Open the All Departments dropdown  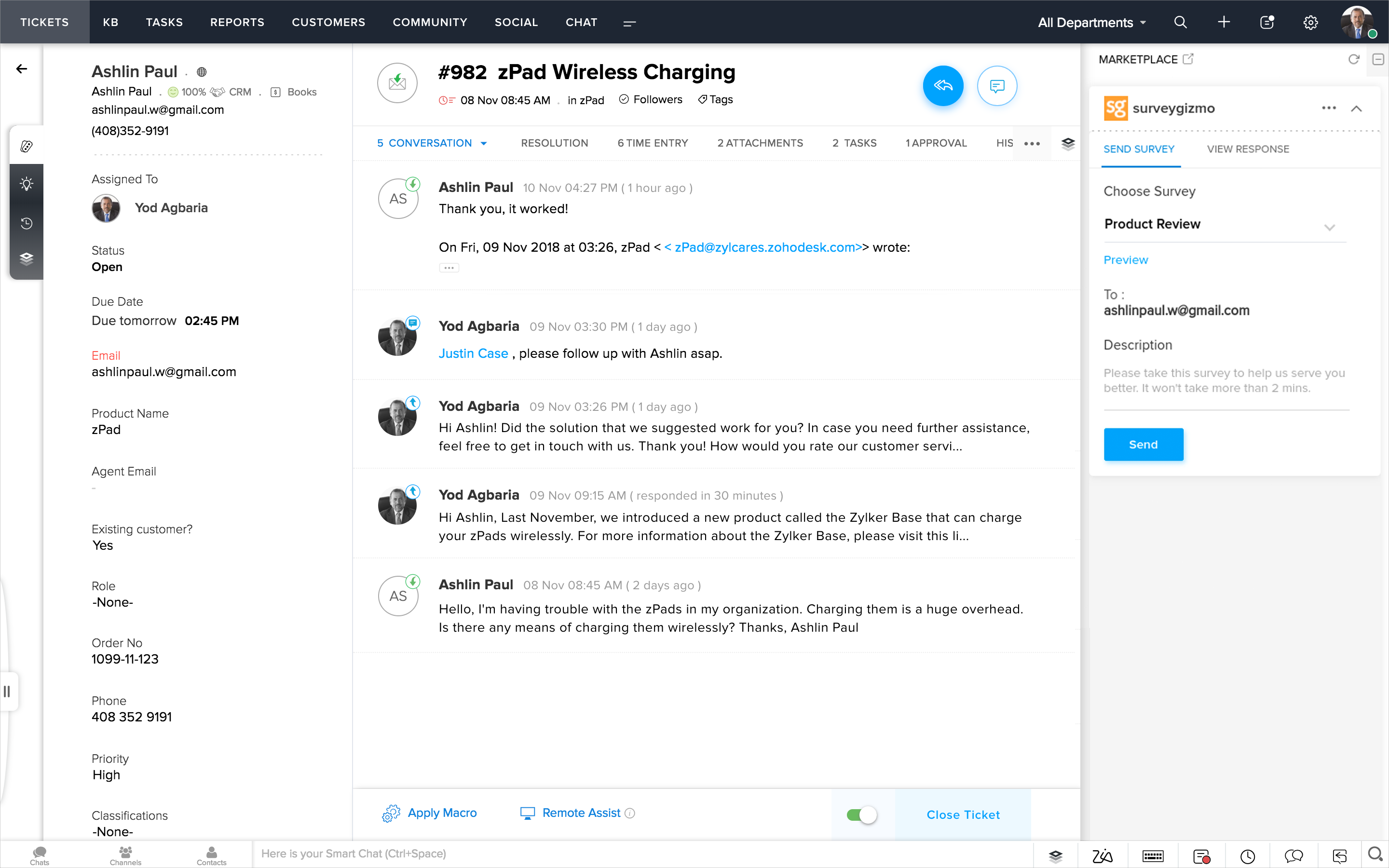point(1091,22)
